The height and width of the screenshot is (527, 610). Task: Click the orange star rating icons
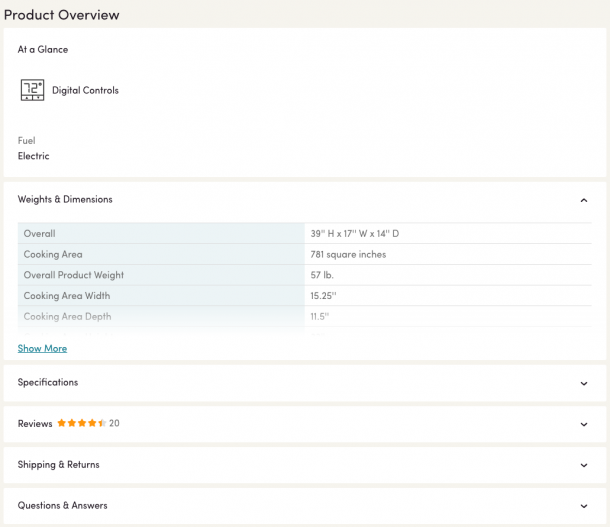(x=82, y=423)
